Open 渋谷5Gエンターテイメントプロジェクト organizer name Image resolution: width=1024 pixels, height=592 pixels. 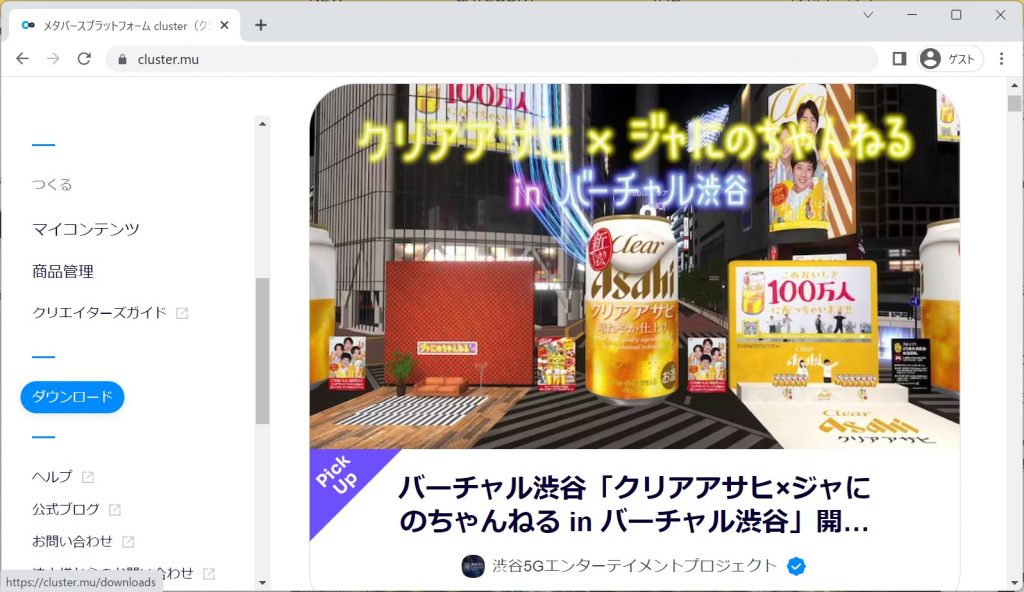coord(634,566)
